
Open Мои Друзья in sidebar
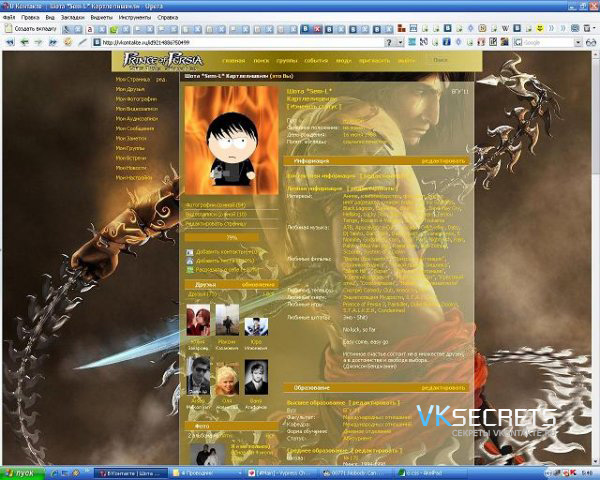(130, 89)
